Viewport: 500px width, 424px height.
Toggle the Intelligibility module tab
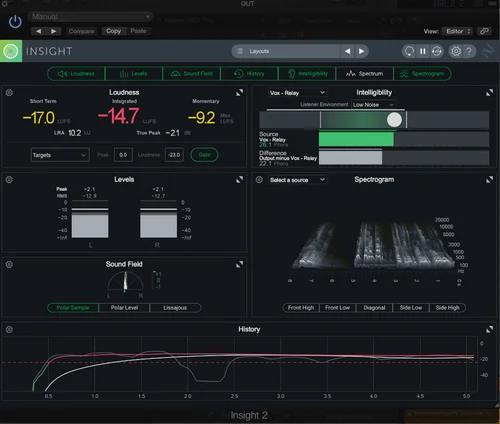(x=307, y=74)
